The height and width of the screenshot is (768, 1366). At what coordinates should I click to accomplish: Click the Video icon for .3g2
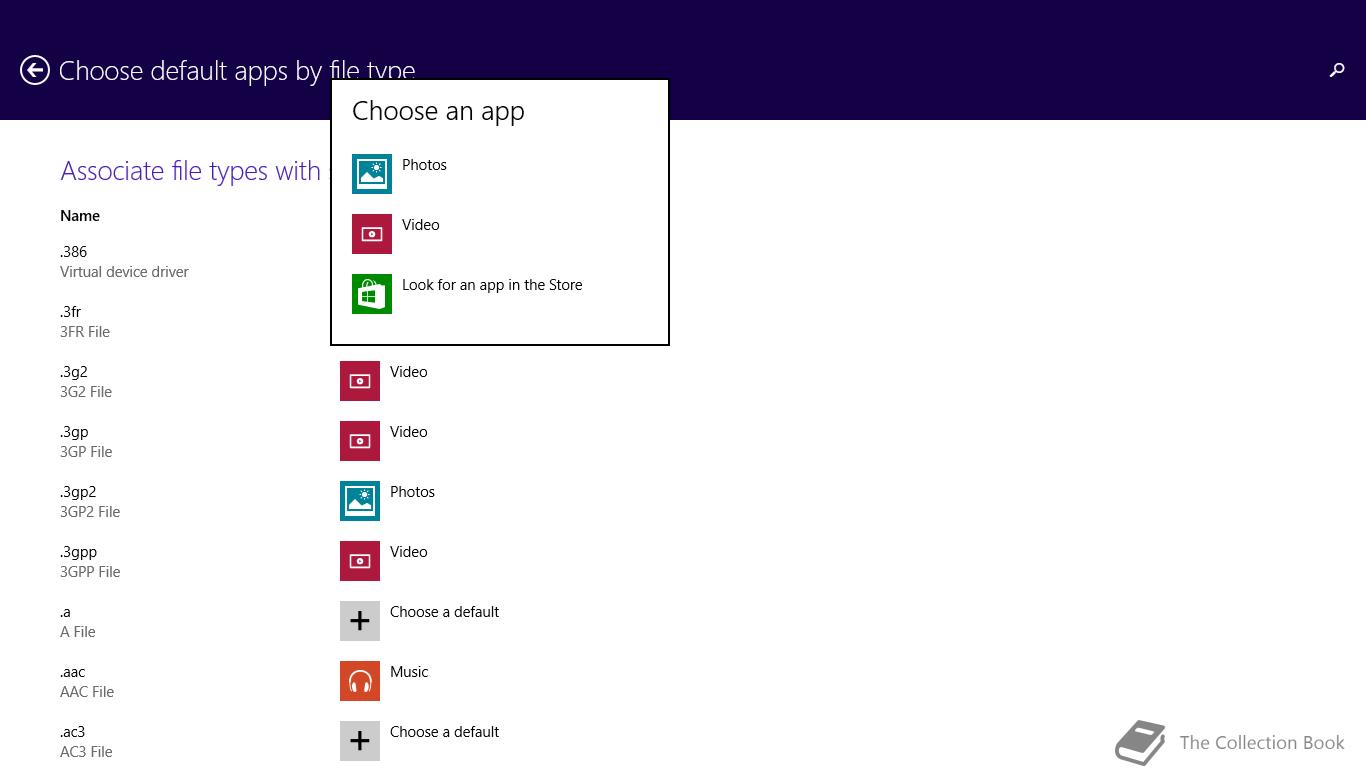pyautogui.click(x=360, y=381)
